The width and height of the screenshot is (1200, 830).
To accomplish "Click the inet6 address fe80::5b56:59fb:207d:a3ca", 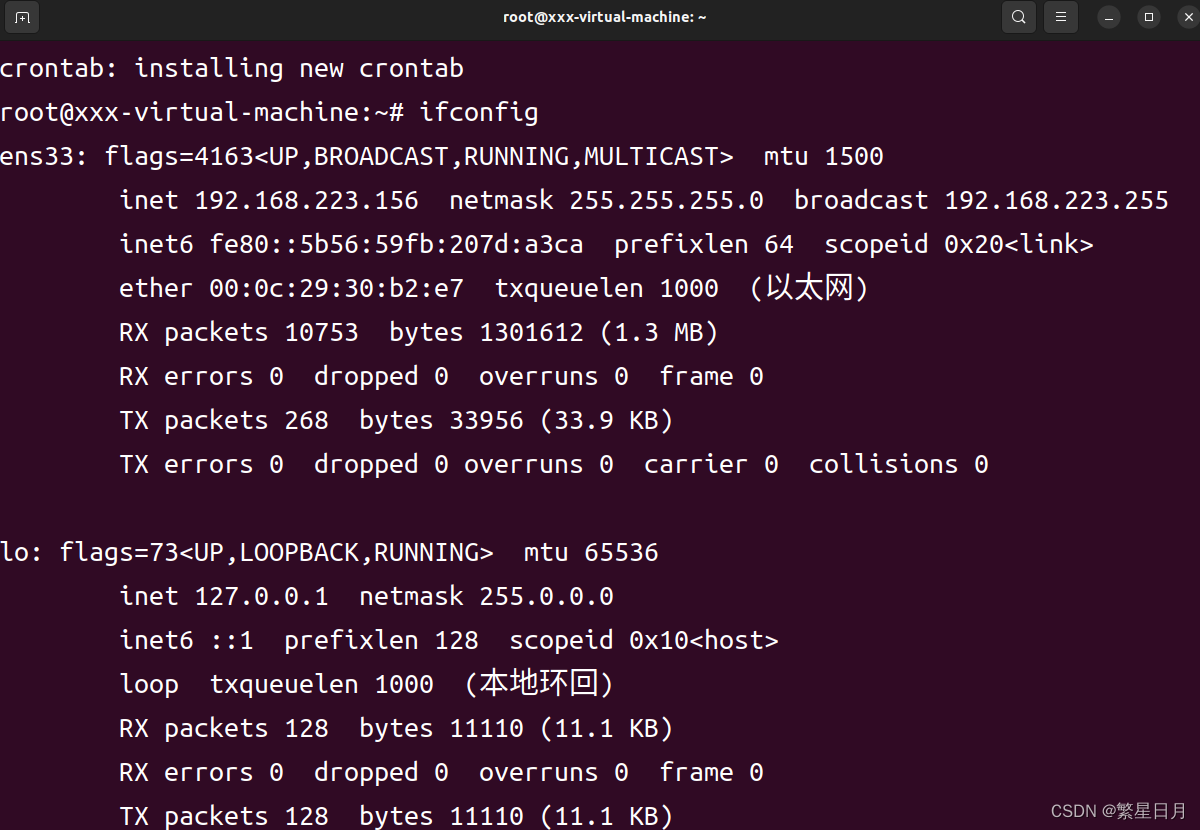I will [397, 244].
